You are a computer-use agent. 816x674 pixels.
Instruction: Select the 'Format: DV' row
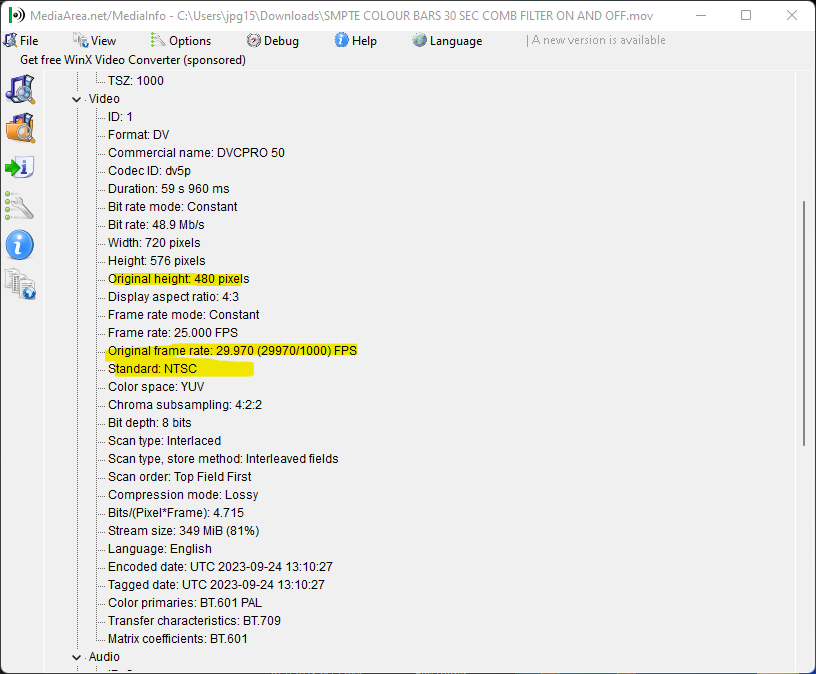click(x=138, y=135)
